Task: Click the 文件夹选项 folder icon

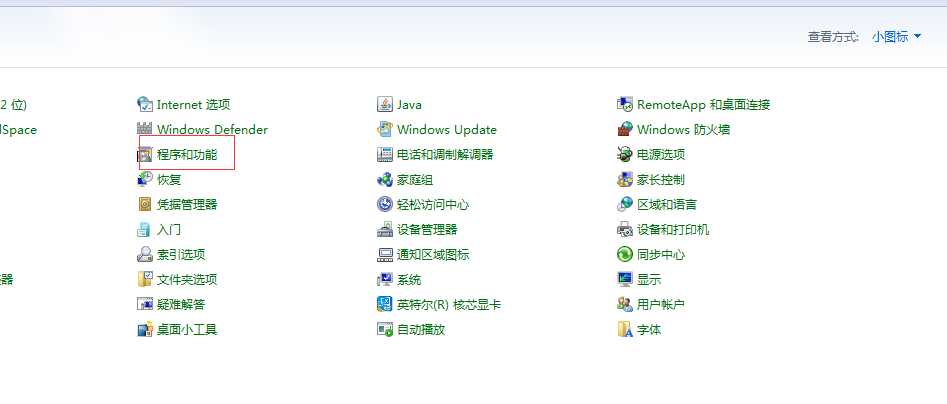Action: 145,279
